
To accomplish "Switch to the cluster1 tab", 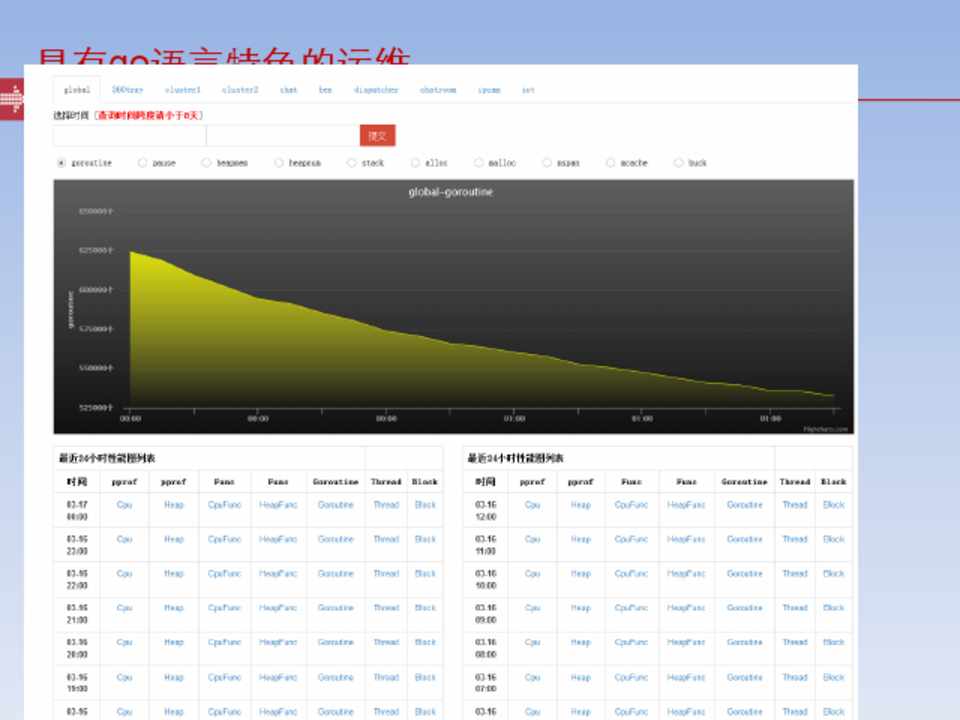I will pyautogui.click(x=183, y=90).
